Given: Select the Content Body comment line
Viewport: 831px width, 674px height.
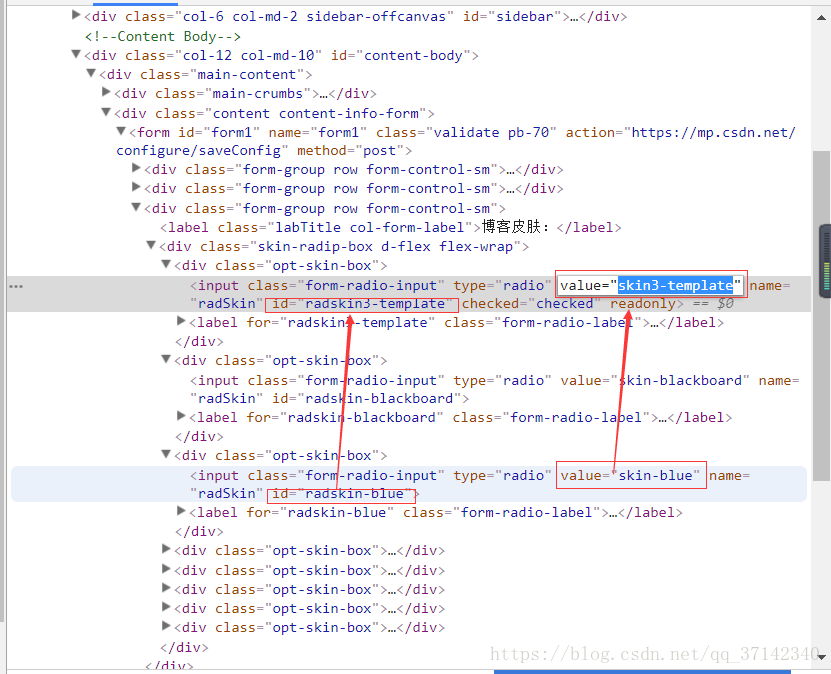Looking at the screenshot, I should [x=163, y=37].
